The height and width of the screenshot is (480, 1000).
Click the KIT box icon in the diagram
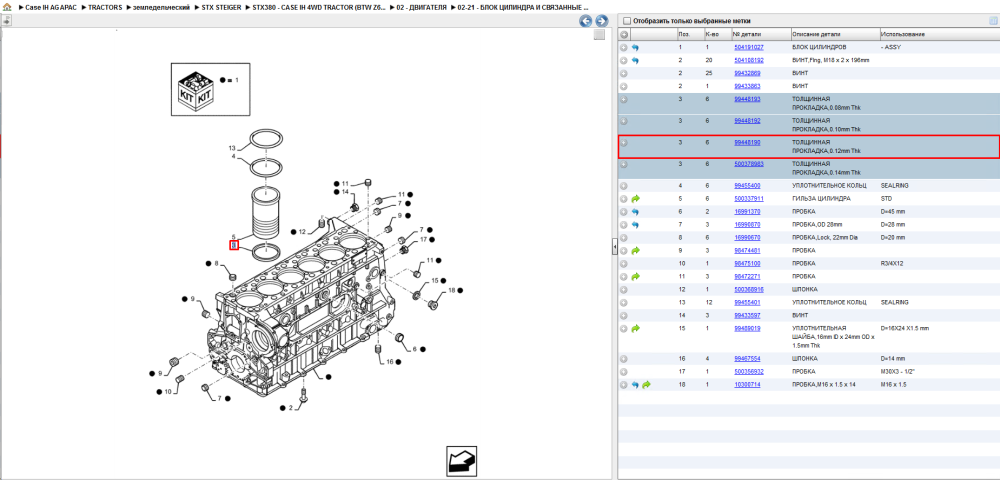coord(195,90)
